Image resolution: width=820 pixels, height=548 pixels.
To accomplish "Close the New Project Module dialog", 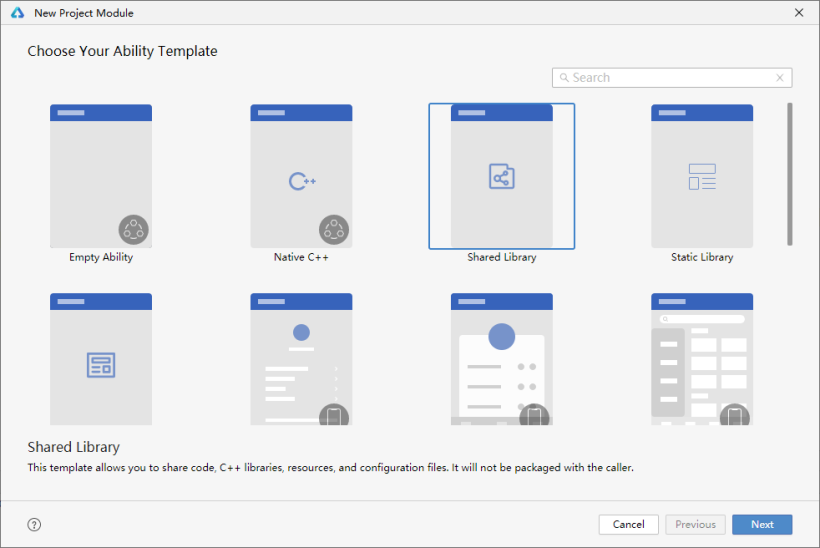I will click(799, 13).
